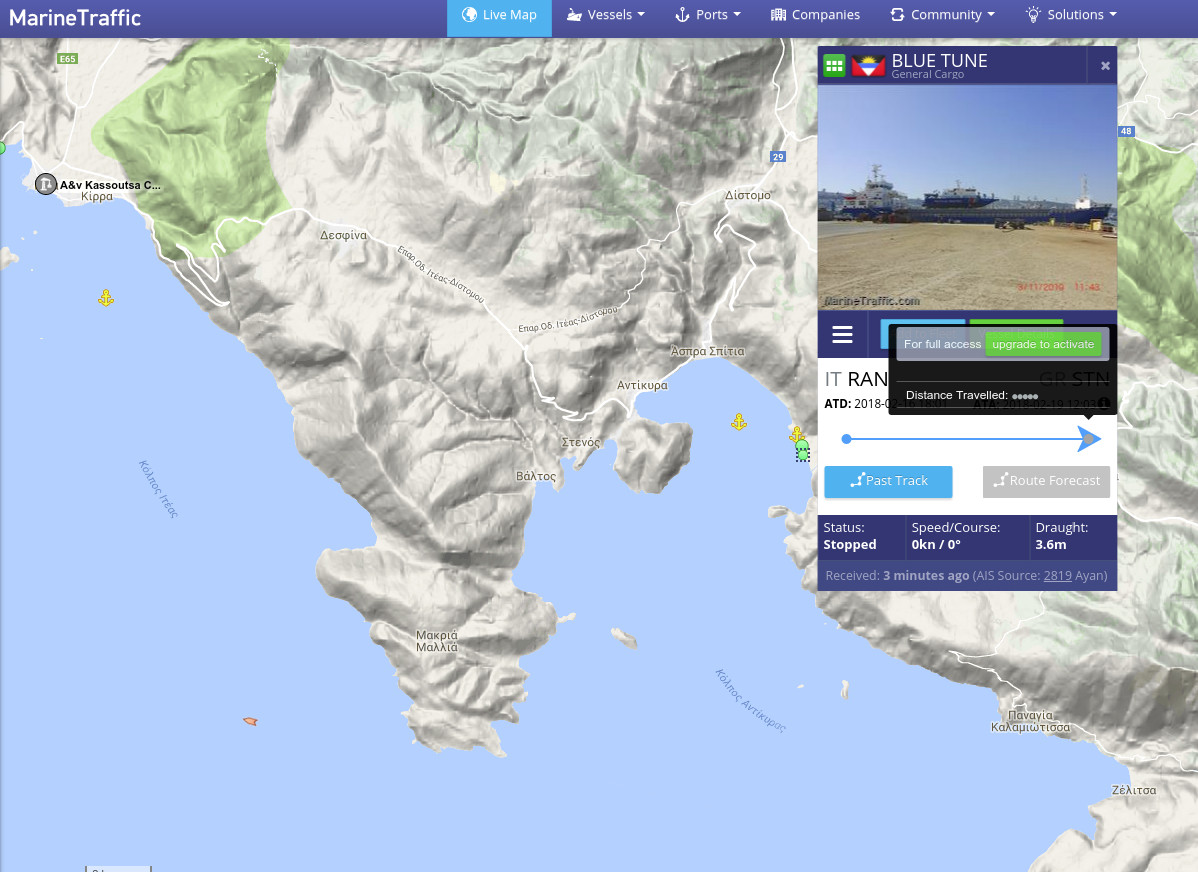Click the orange vessel marker in the gulf

coord(250,721)
